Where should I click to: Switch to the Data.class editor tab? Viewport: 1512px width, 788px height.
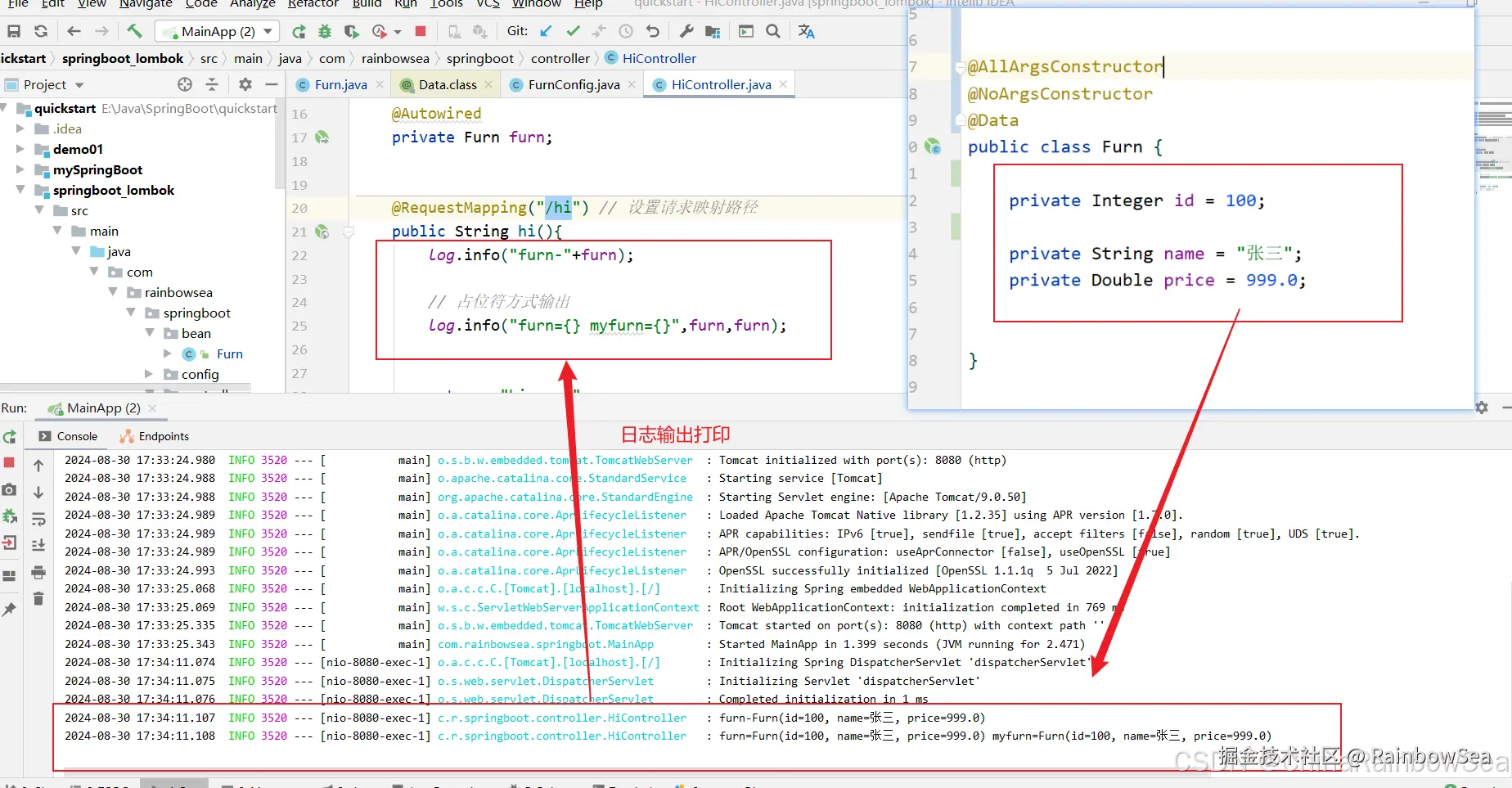[x=447, y=84]
